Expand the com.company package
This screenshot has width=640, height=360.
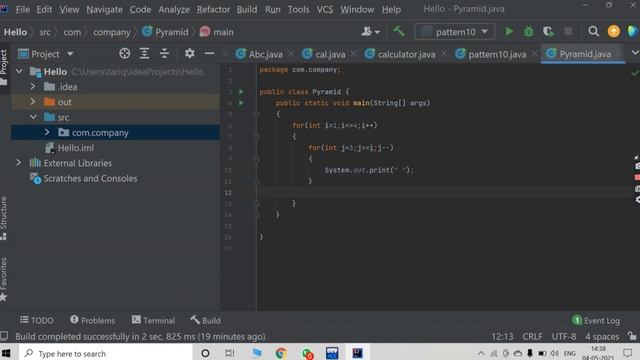coord(47,132)
